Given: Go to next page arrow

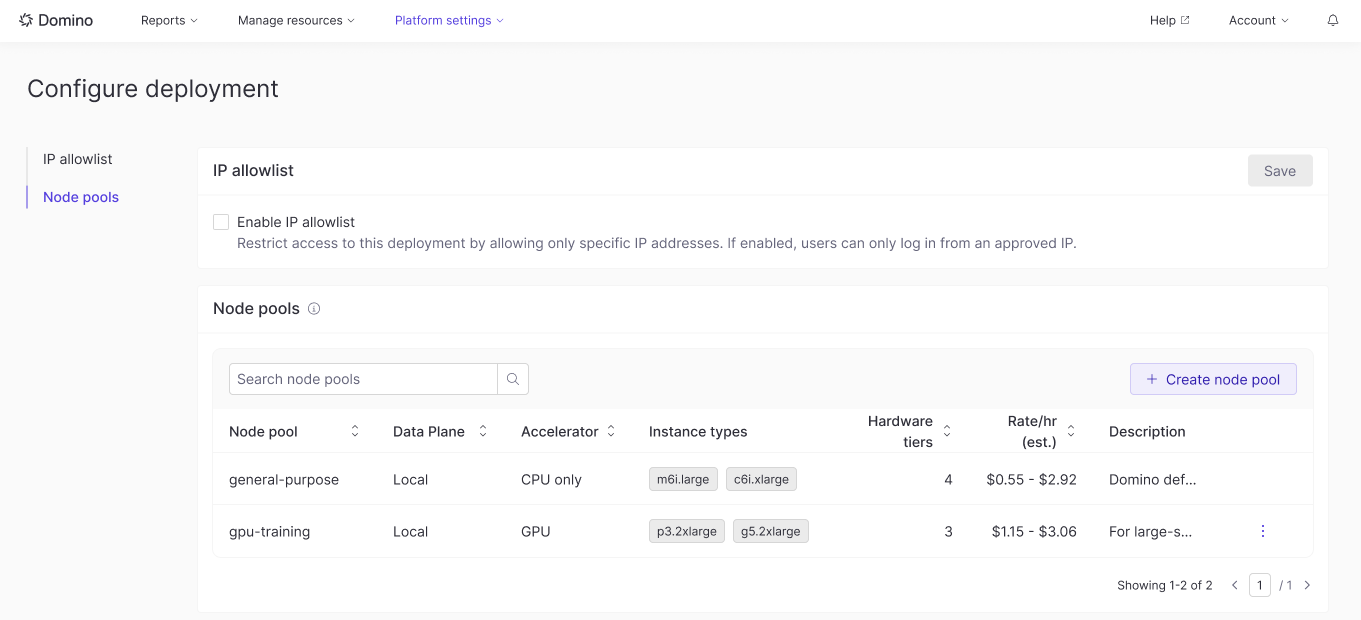Looking at the screenshot, I should coord(1307,585).
